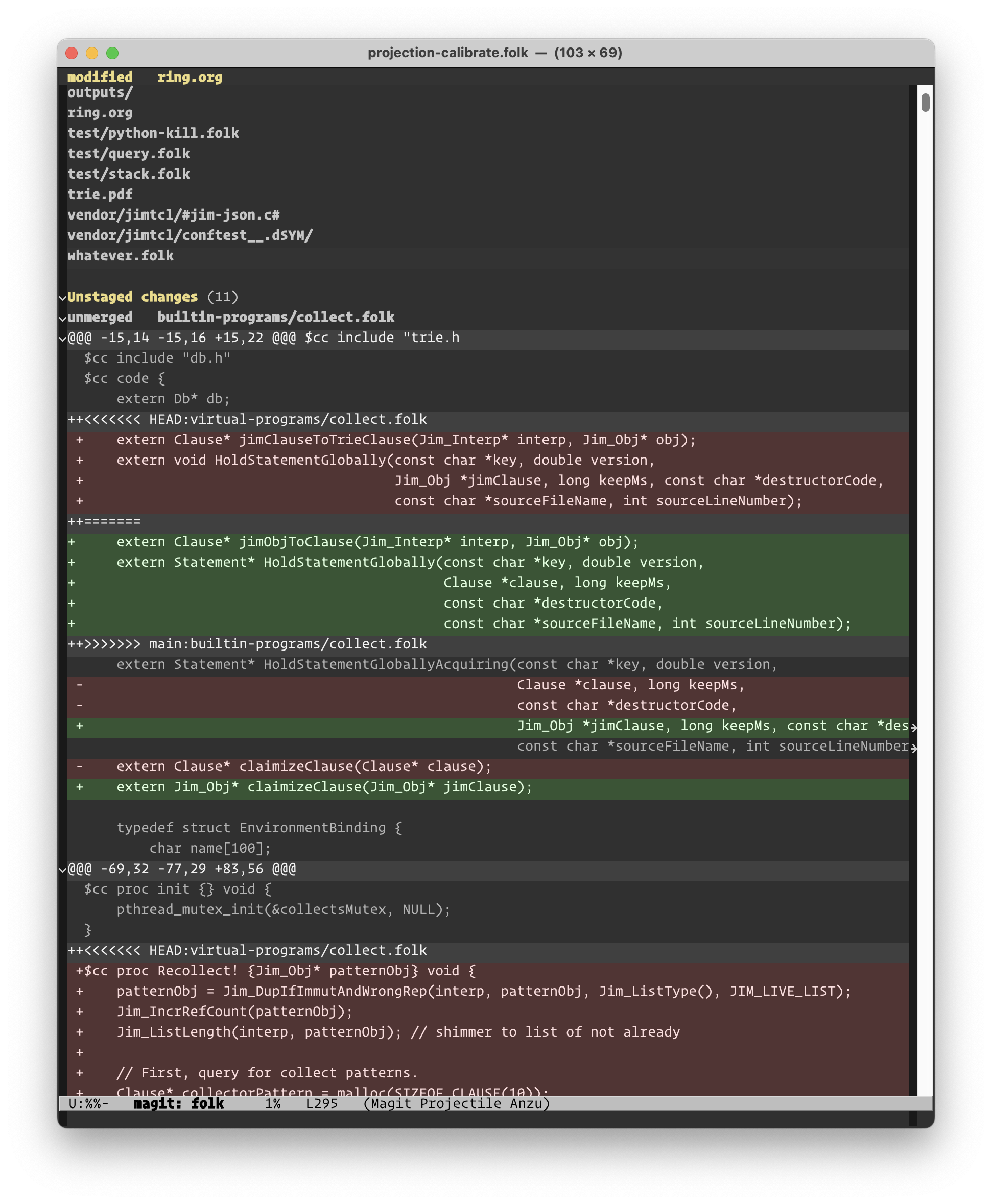The width and height of the screenshot is (992, 1204).
Task: Collapse the hunk @@@ -69,32 -77,29 +83,56
Action: [x=63, y=870]
